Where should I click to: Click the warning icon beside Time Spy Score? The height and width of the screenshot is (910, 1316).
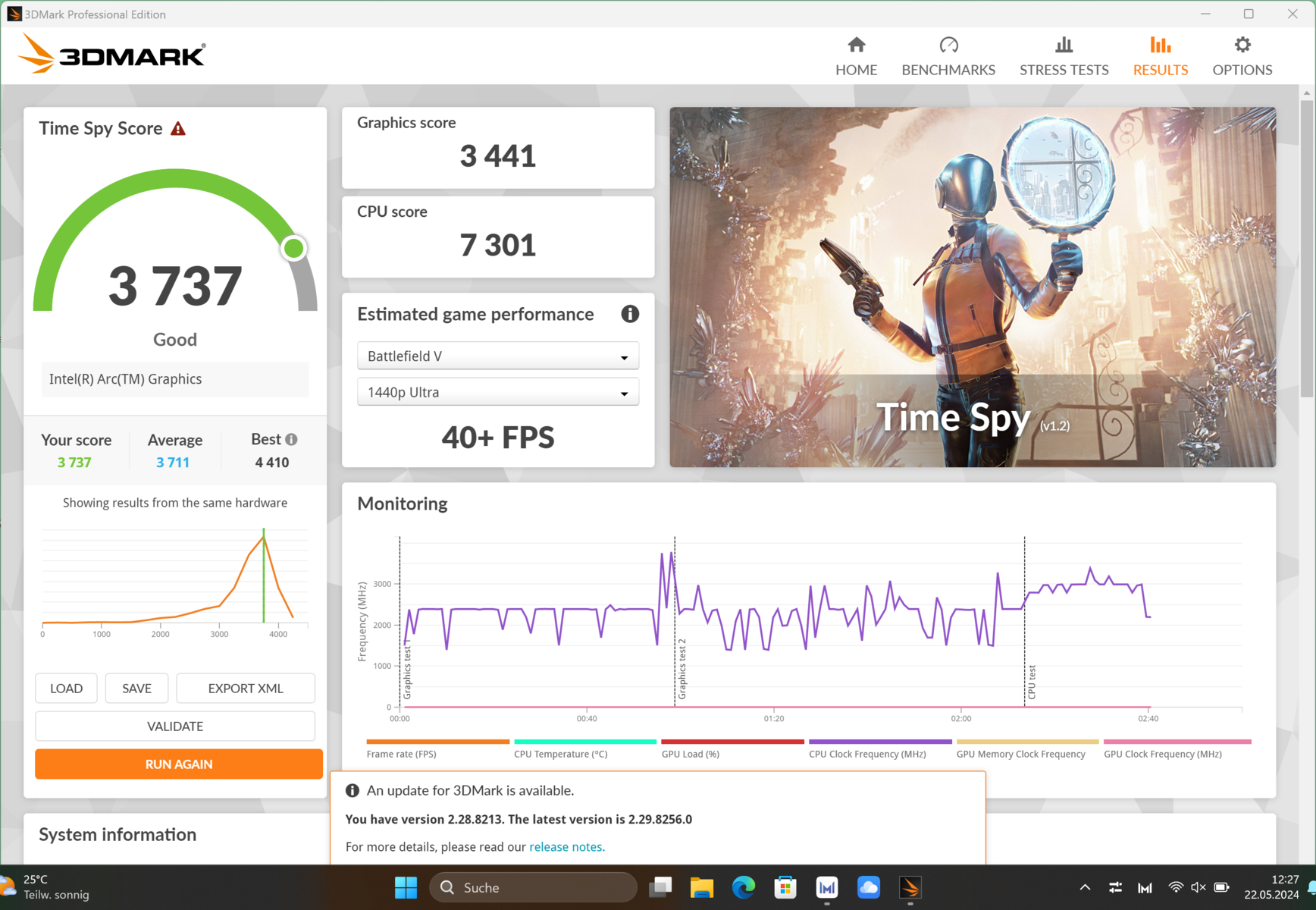click(x=178, y=129)
